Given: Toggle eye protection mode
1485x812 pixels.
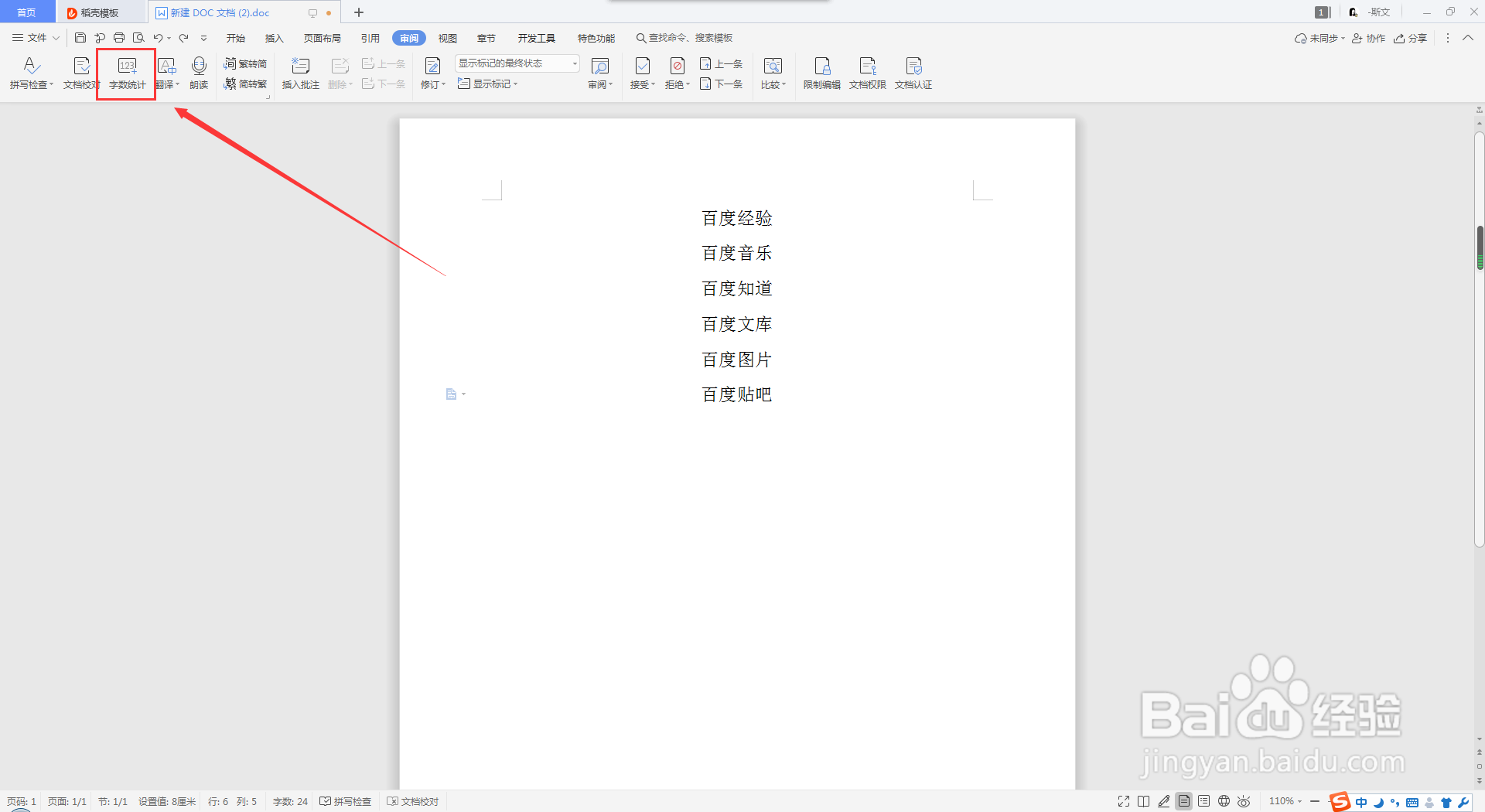Looking at the screenshot, I should click(x=1244, y=801).
